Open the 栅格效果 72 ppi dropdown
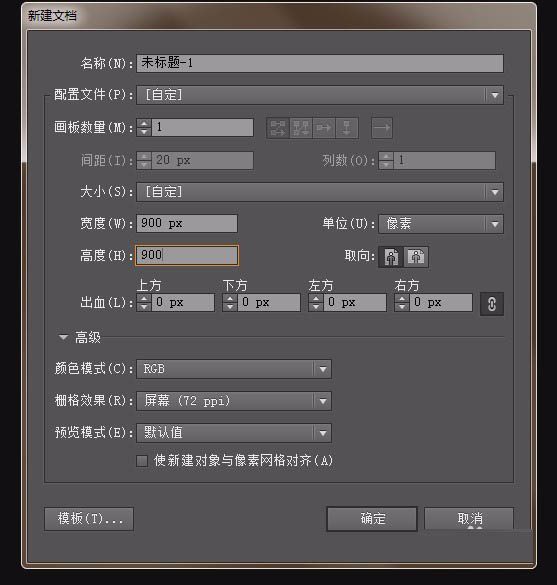 pos(234,401)
